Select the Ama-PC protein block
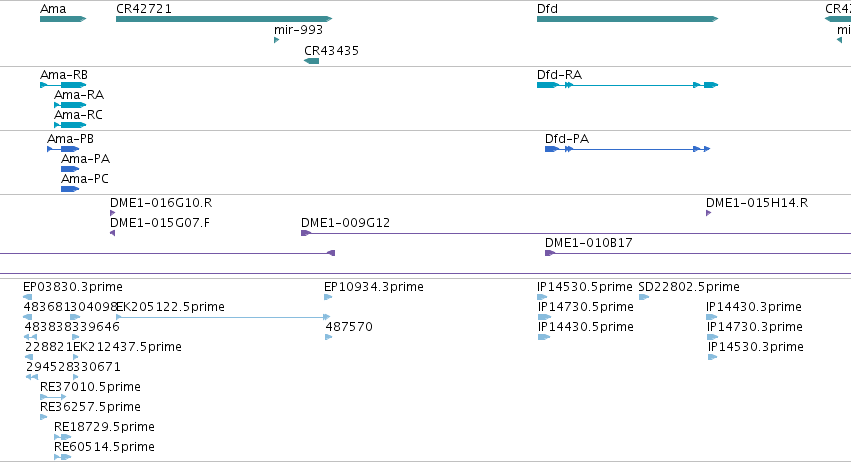Viewport: 851px width, 462px height. (70, 189)
